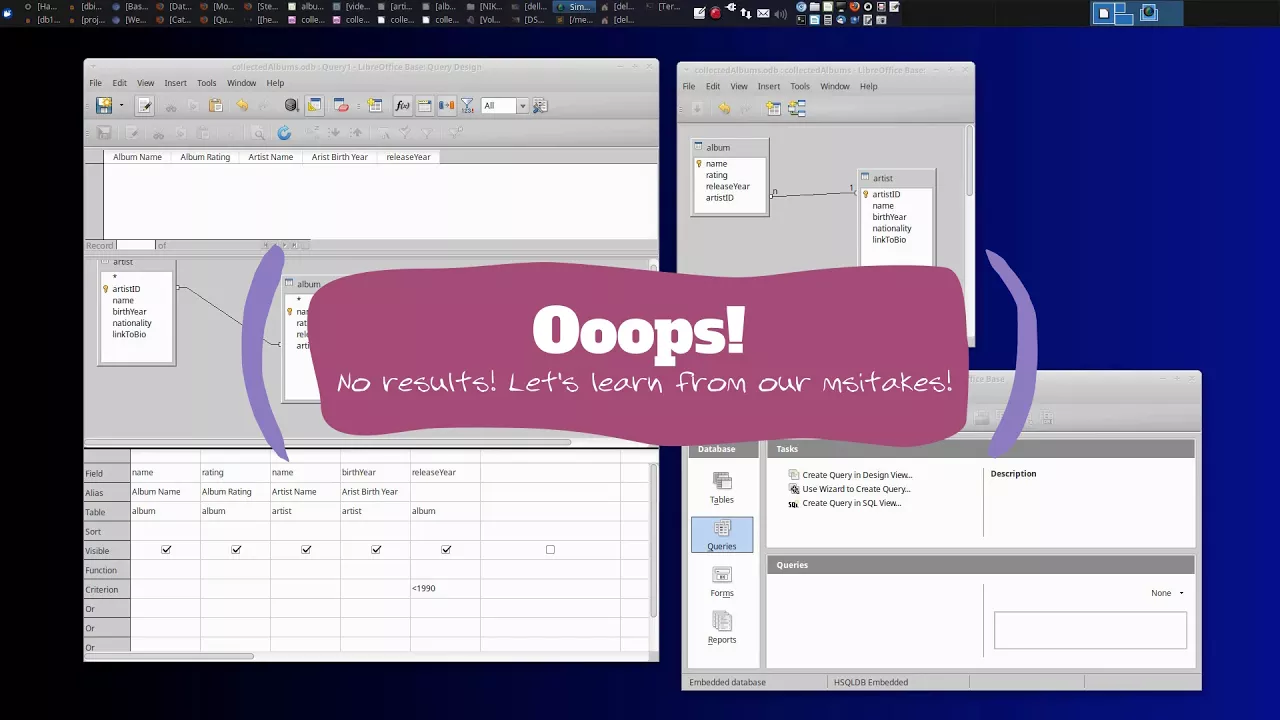The height and width of the screenshot is (720, 1280).
Task: Click birthYear field in Query Design artist table
Action: [x=129, y=312]
